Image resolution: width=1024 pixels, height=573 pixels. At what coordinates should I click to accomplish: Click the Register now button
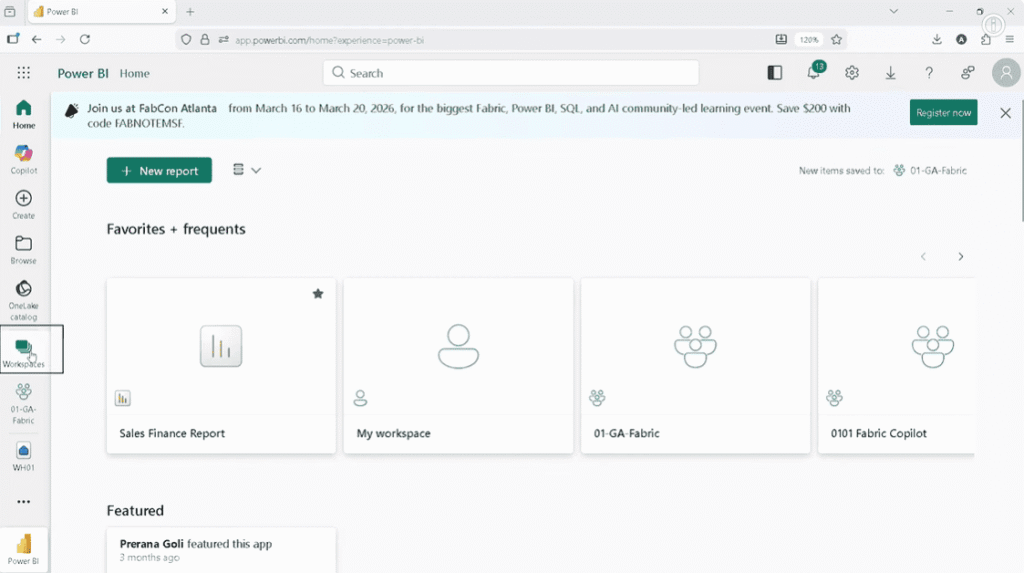943,113
